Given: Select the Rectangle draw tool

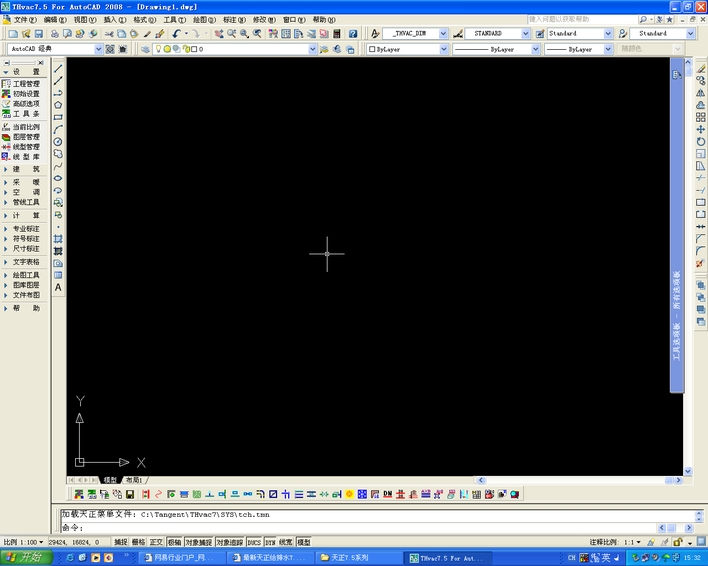Looking at the screenshot, I should pos(58,117).
